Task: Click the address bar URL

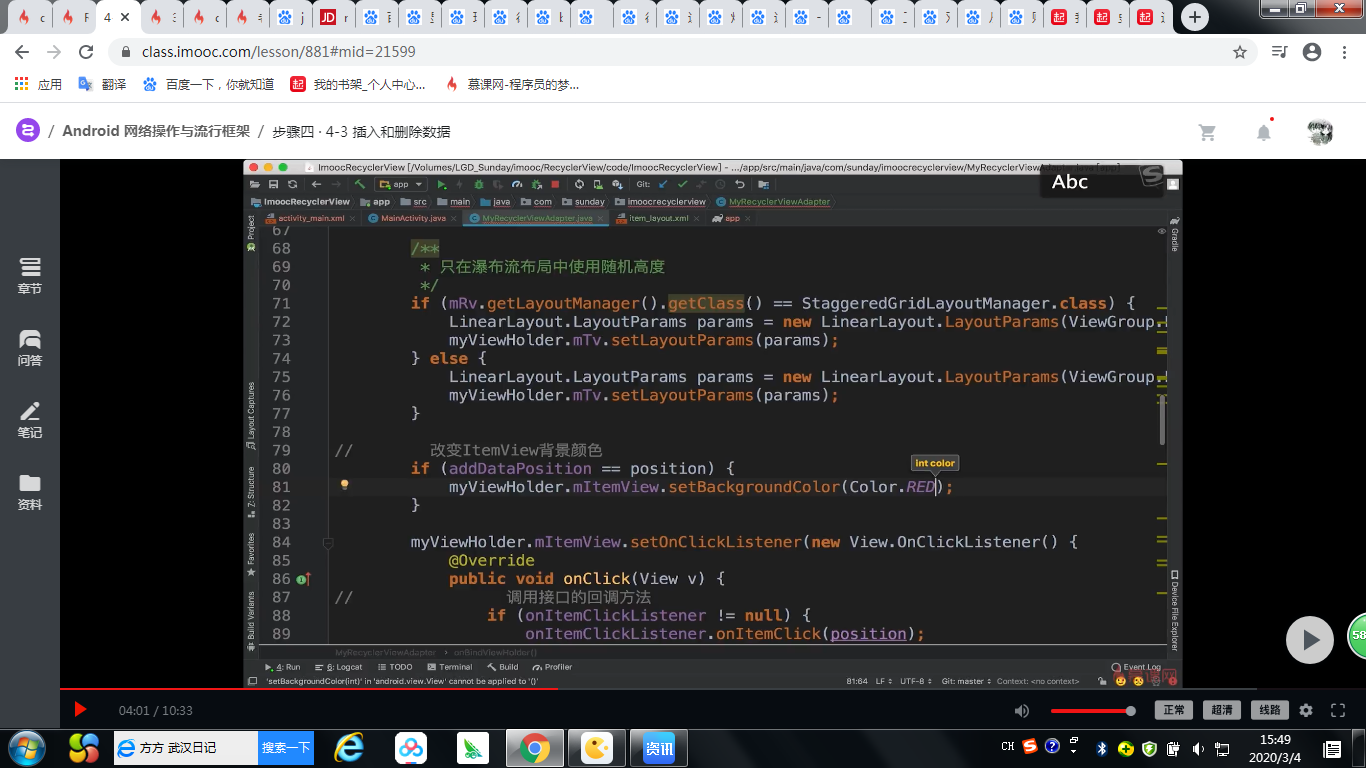Action: 279,52
